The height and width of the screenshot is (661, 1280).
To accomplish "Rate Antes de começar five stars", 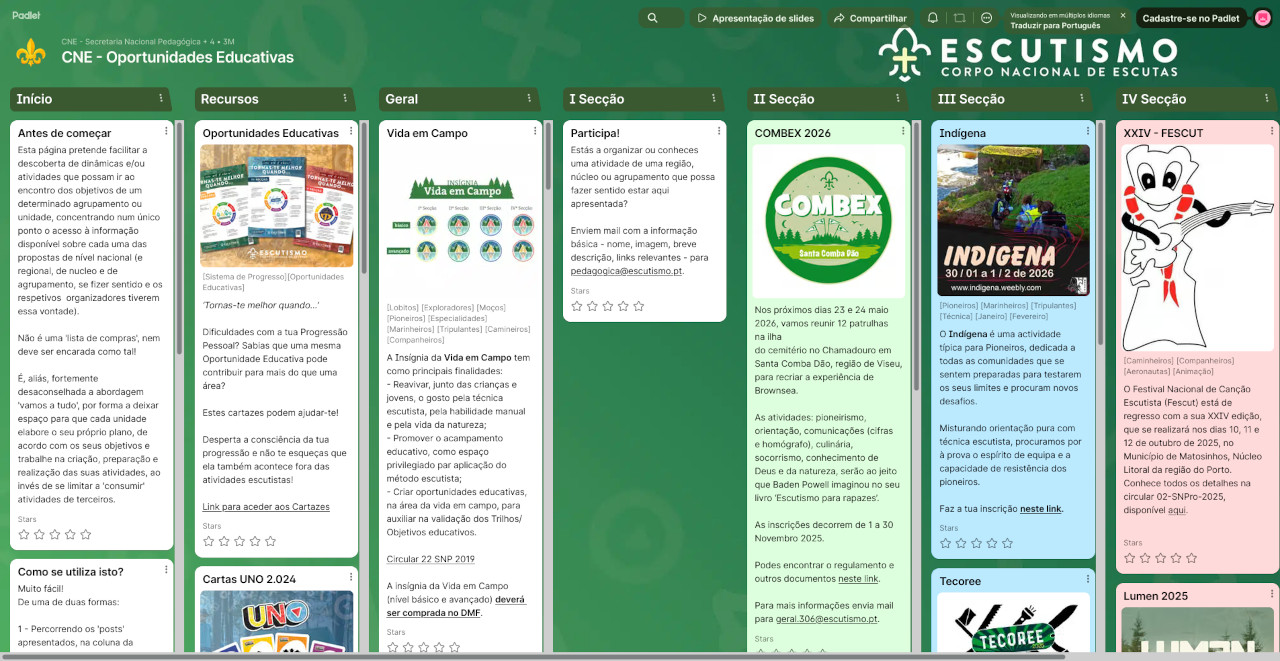I will (85, 534).
